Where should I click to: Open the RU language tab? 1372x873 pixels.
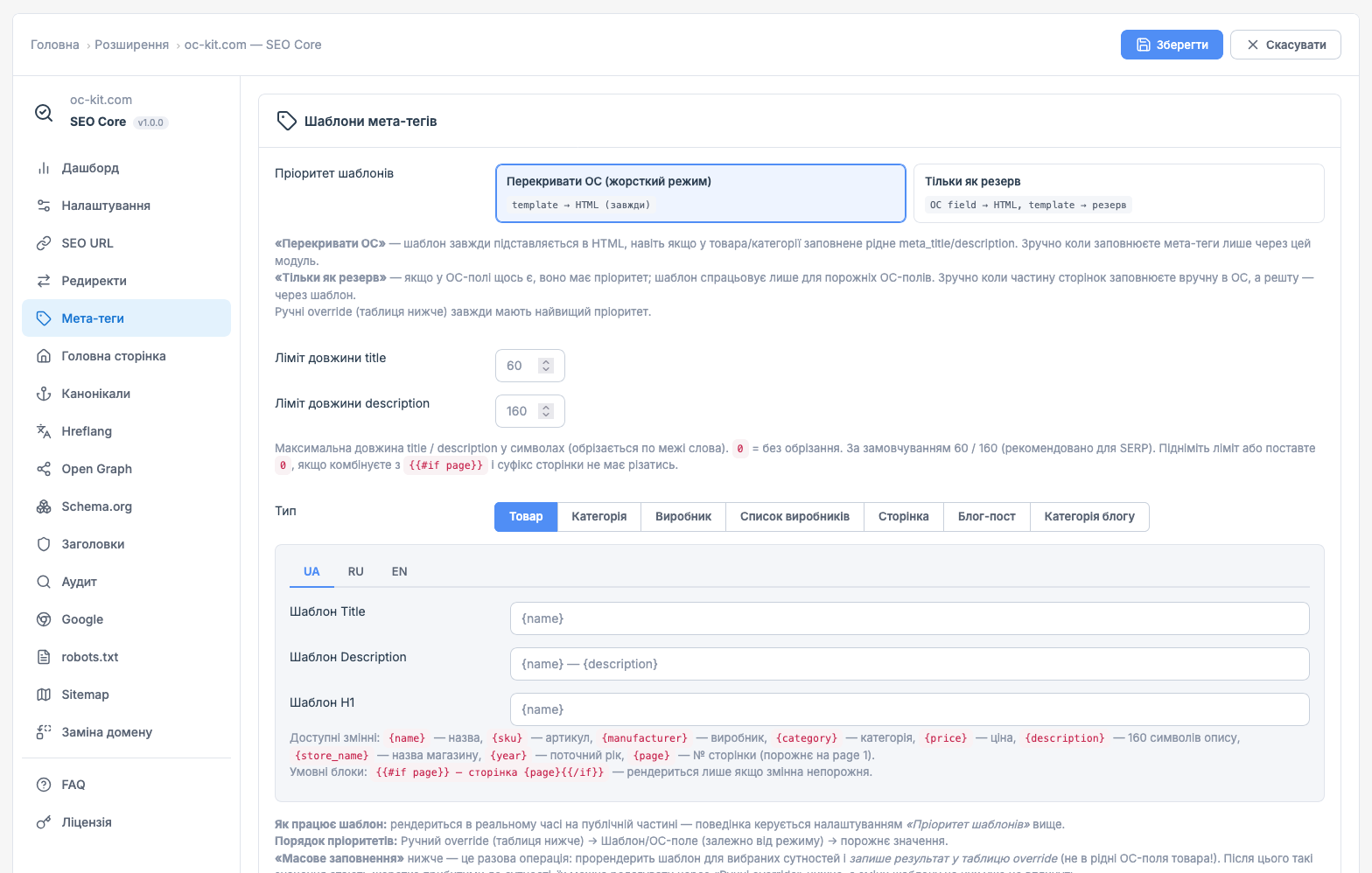(355, 571)
